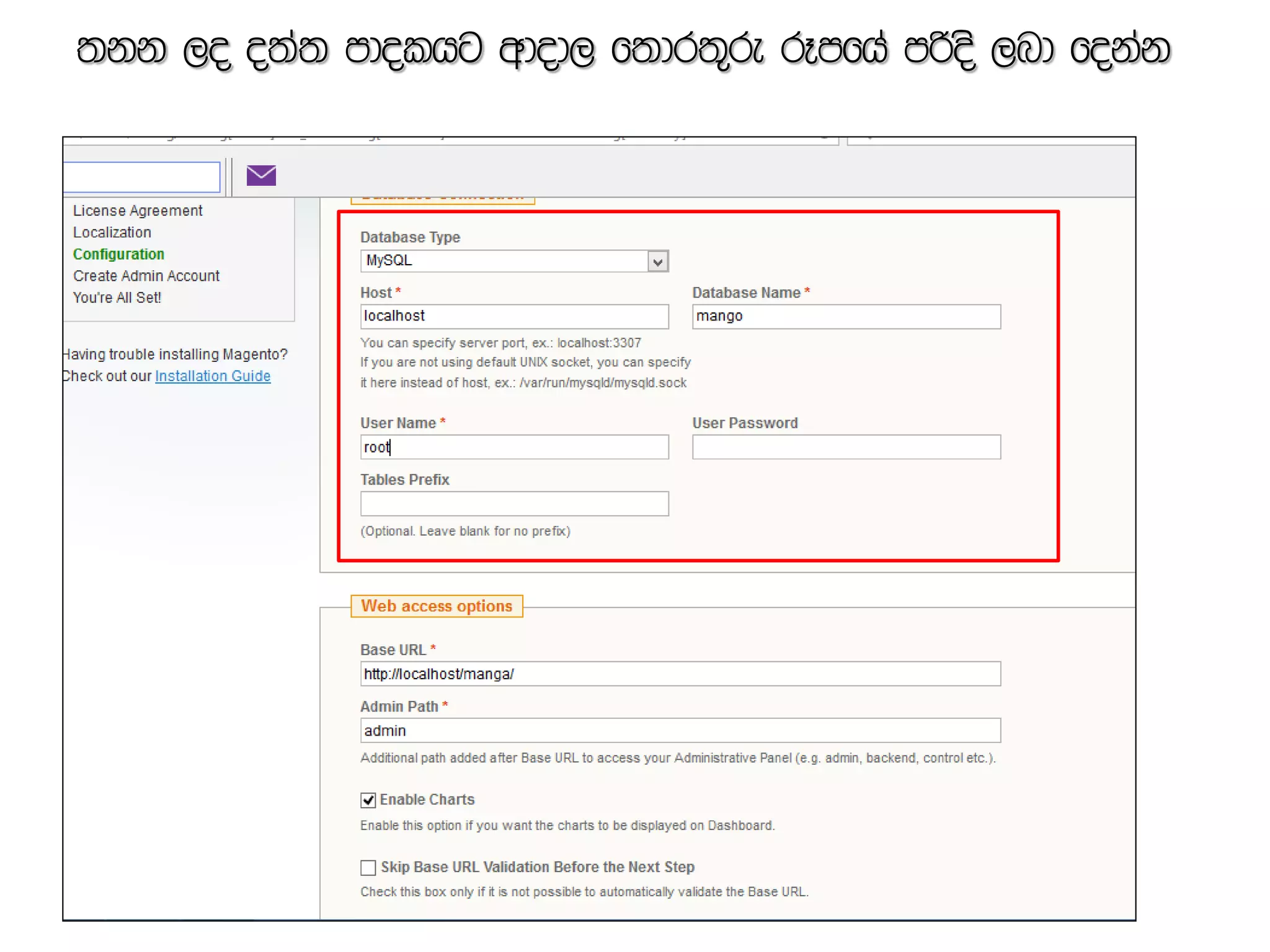Select the MySQL database type combo box
1270x952 pixels.
click(505, 261)
